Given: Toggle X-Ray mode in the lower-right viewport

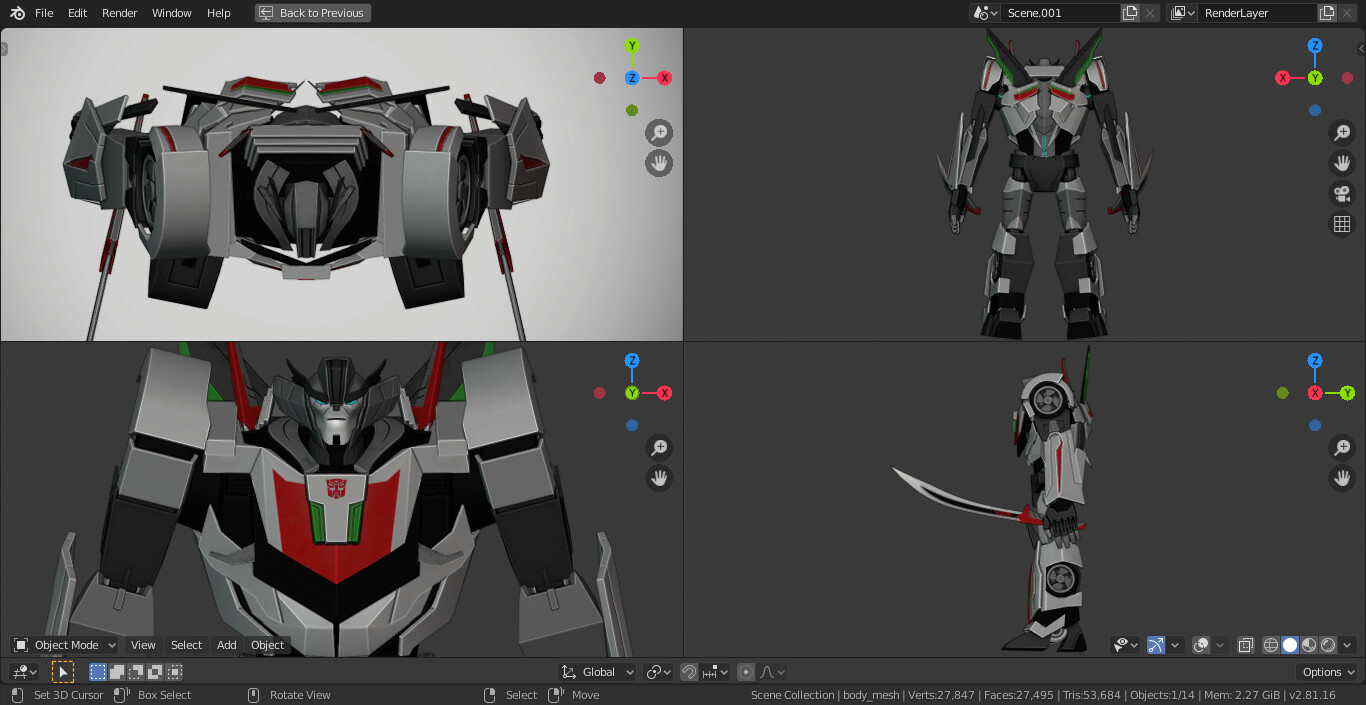Looking at the screenshot, I should 1245,645.
